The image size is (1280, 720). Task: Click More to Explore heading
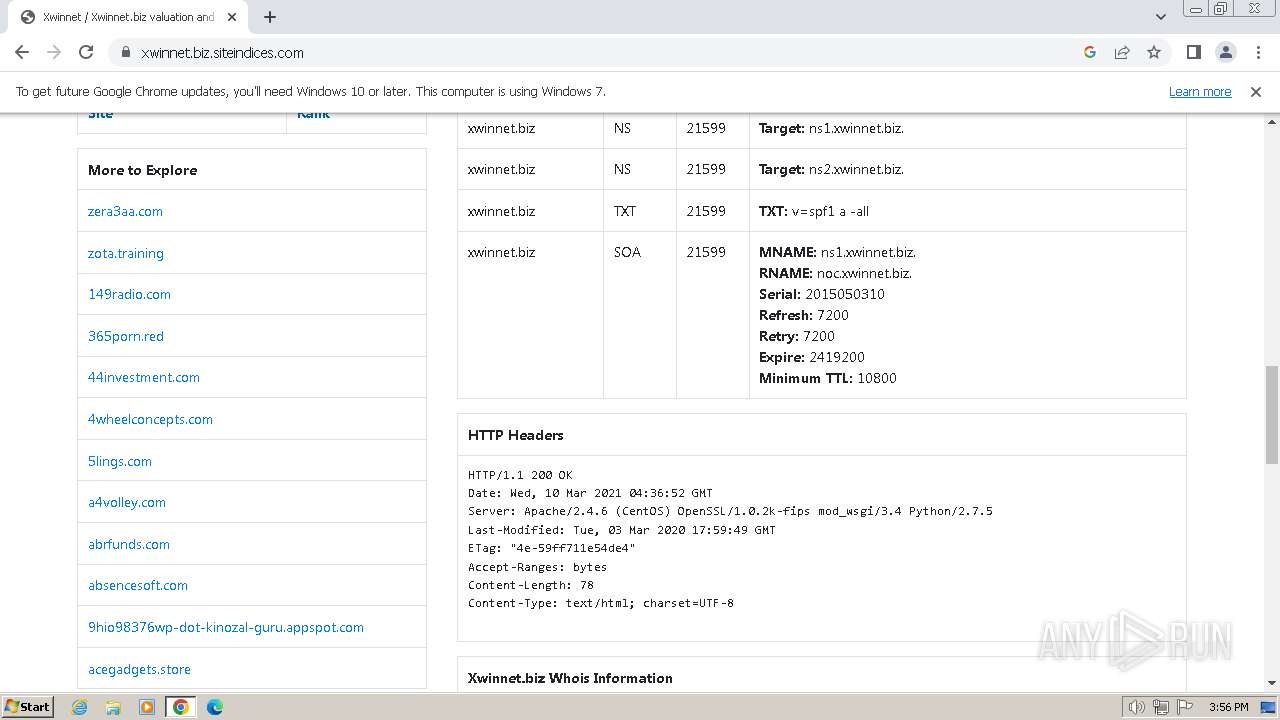[x=142, y=170]
